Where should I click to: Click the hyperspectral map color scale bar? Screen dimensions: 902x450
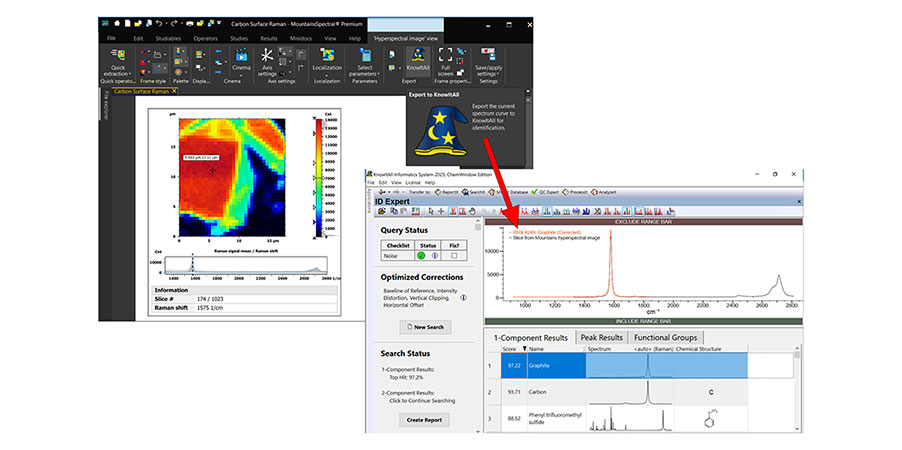click(313, 176)
